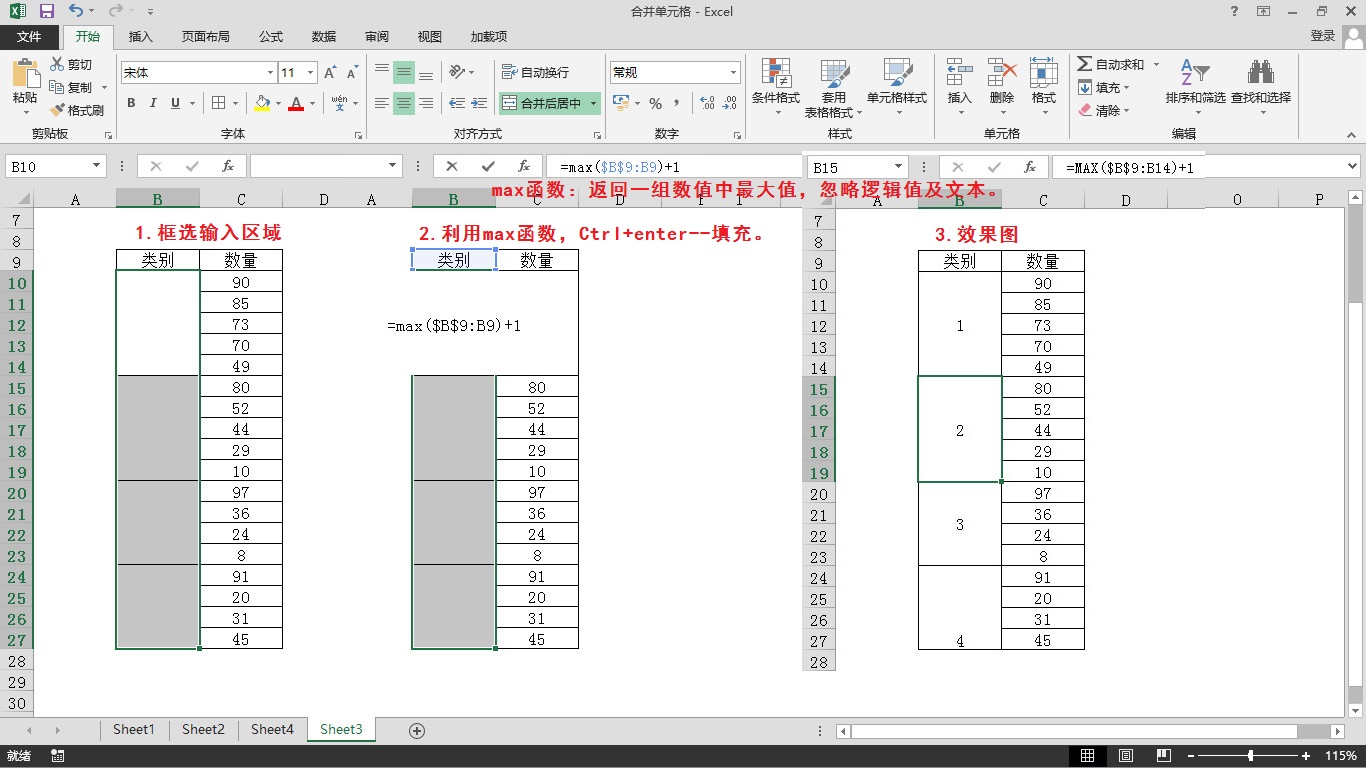Click the horizontal scrollbar at bottom
The height and width of the screenshot is (768, 1366).
click(1088, 732)
